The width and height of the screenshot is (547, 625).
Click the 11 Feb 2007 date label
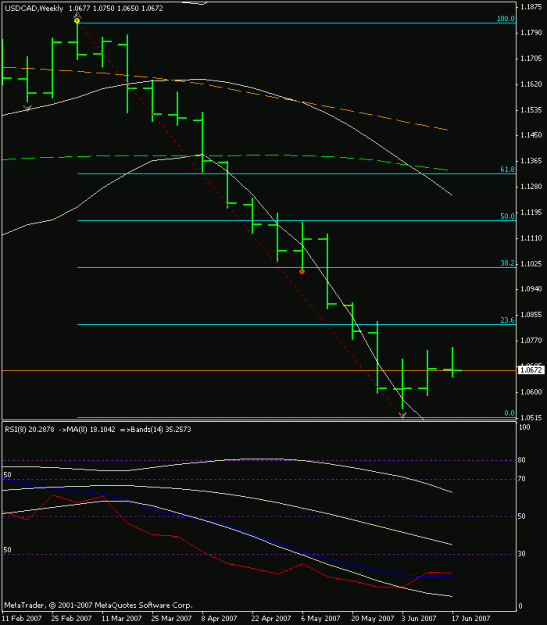click(22, 618)
